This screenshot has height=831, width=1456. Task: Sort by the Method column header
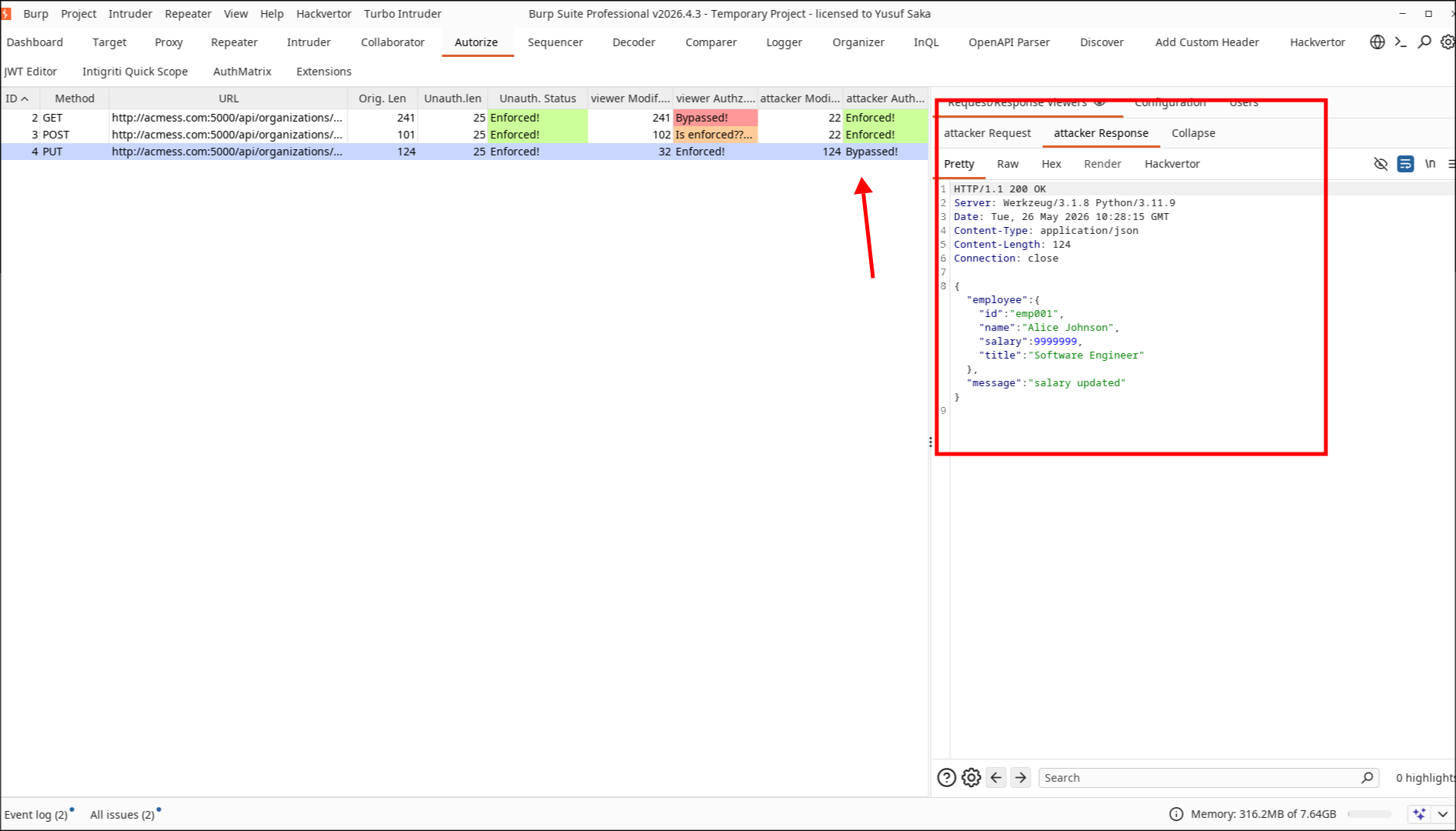tap(75, 98)
